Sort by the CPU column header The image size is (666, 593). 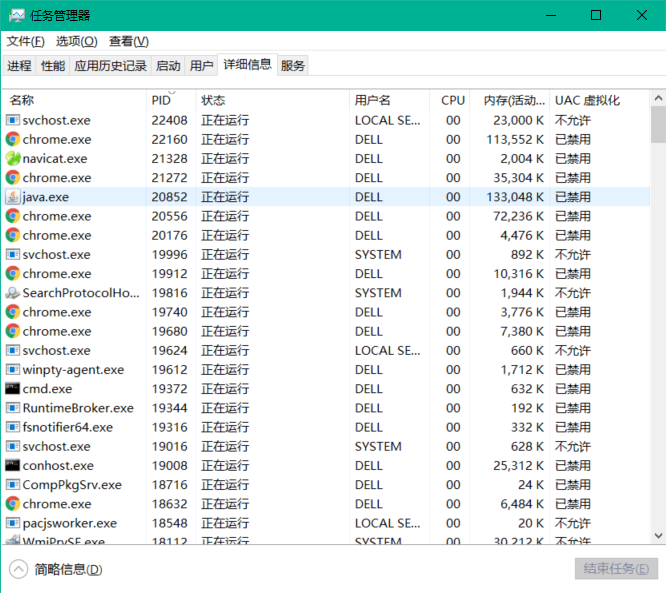(450, 100)
